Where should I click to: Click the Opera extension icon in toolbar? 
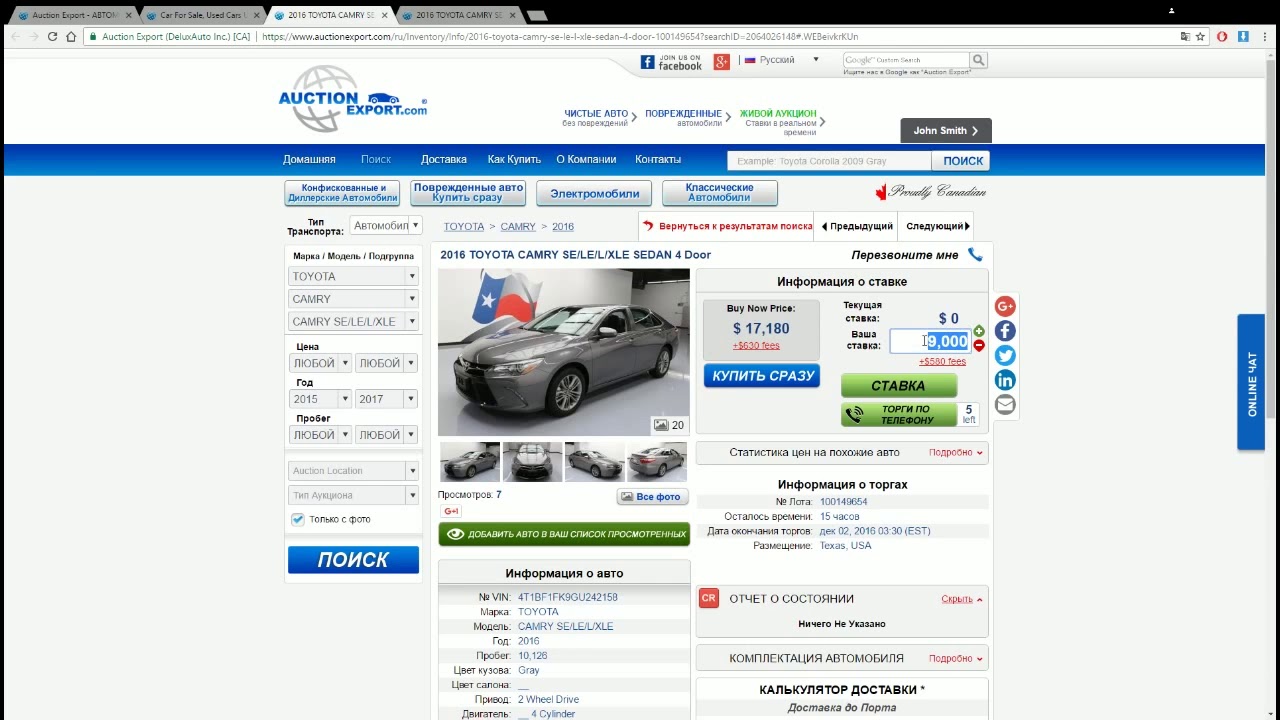click(1222, 36)
